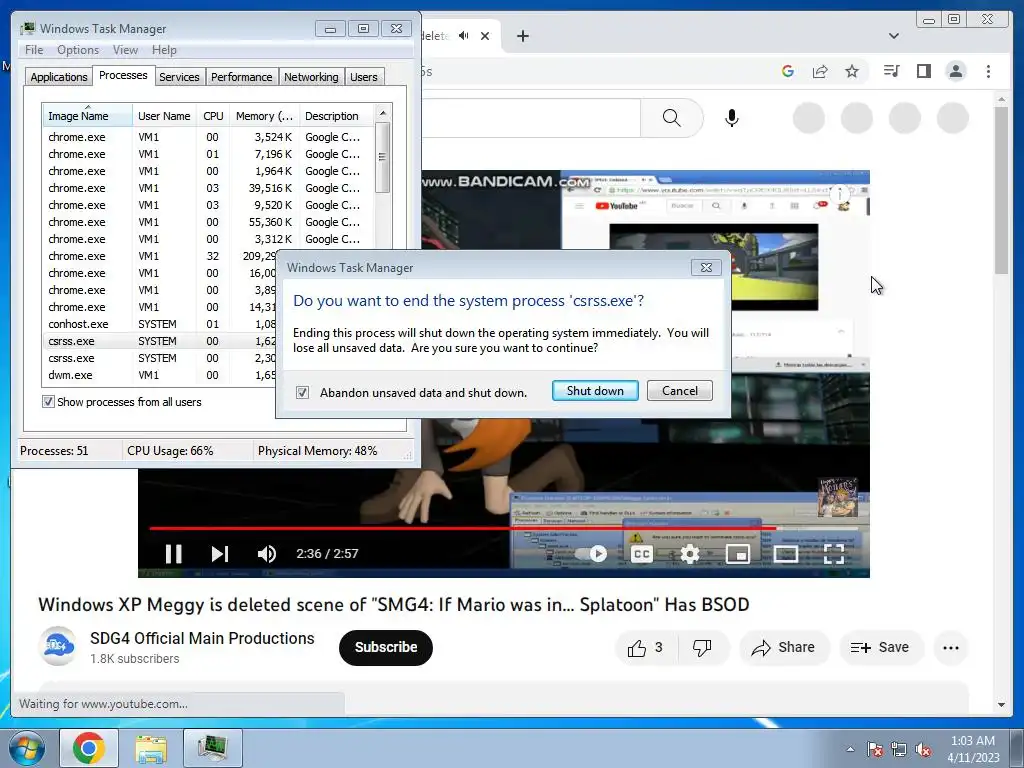This screenshot has height=768, width=1024.
Task: Open Task Manager Options menu
Action: click(78, 50)
